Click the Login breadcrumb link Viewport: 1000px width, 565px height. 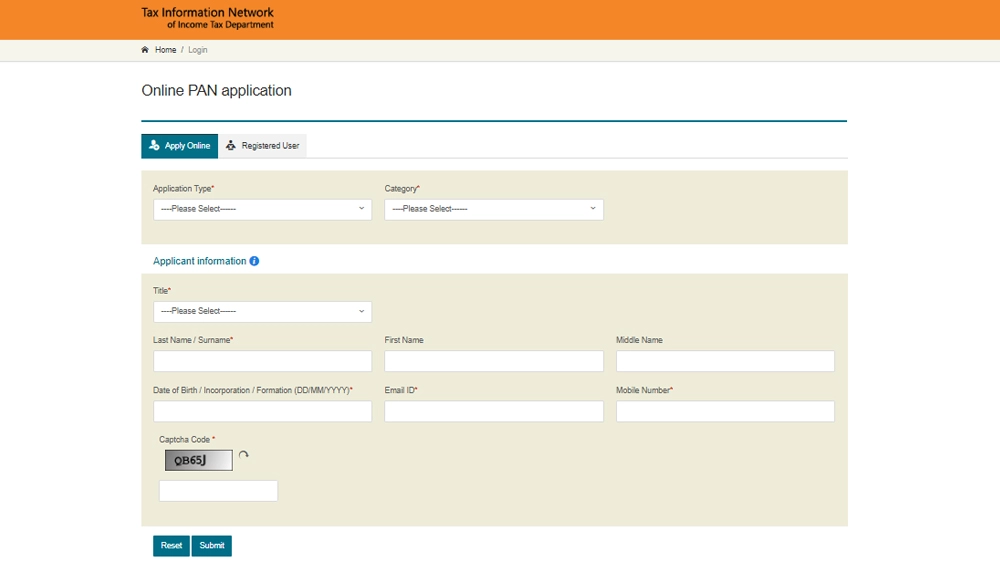point(198,50)
